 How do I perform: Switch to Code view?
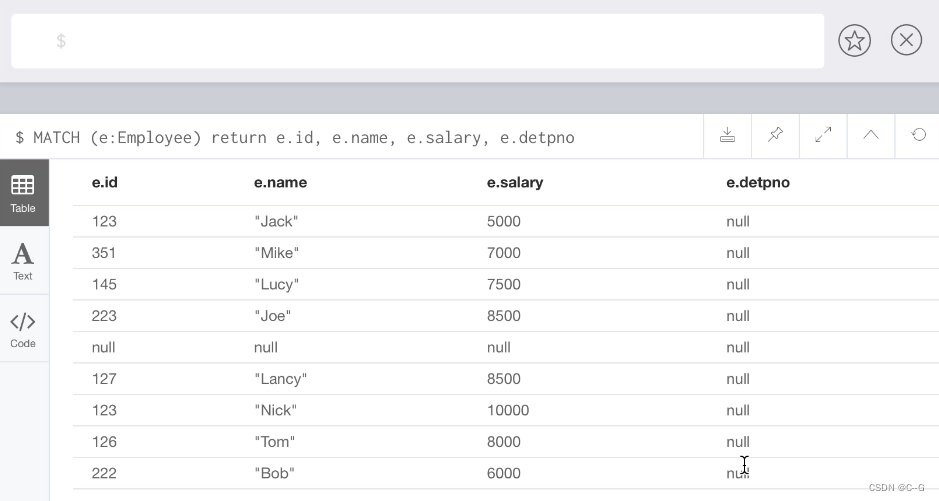23,329
